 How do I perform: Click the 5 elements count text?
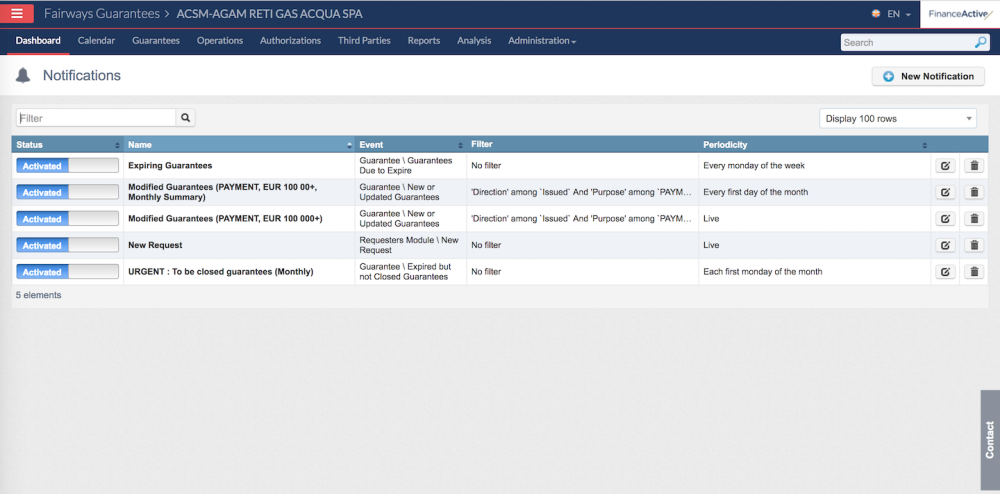[39, 295]
